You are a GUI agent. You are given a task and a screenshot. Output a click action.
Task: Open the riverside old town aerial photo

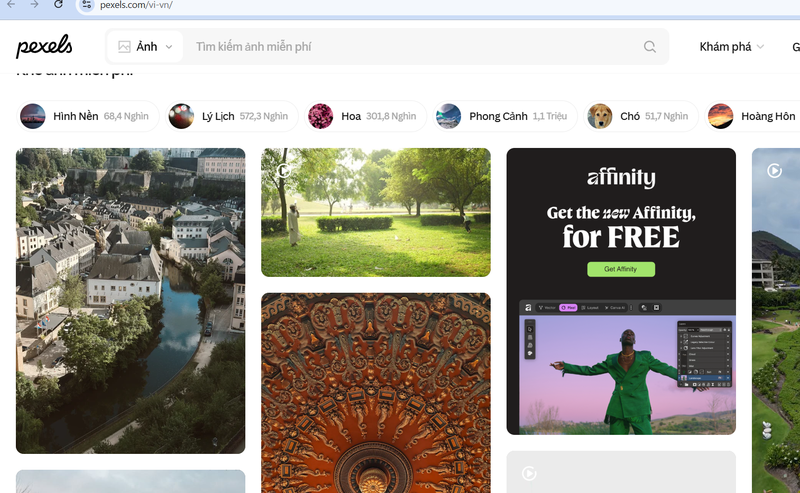click(131, 301)
